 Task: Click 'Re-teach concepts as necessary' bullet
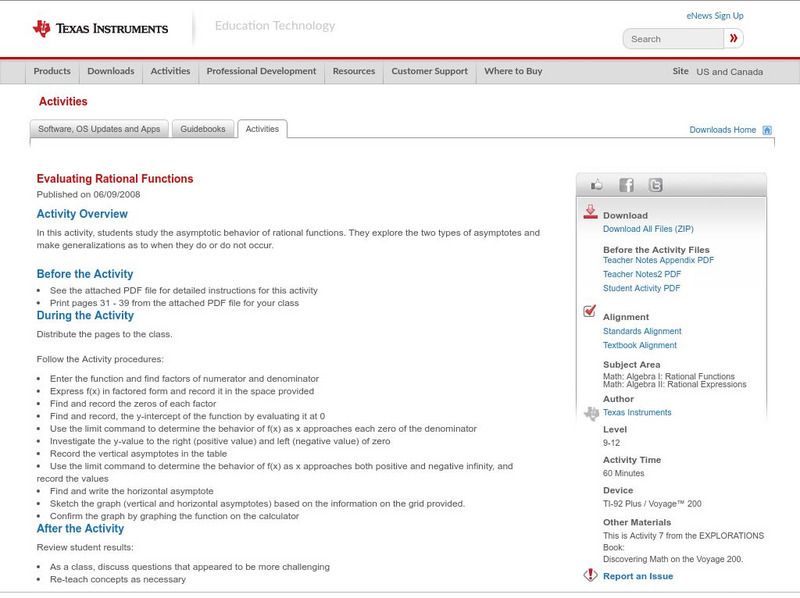pos(118,579)
